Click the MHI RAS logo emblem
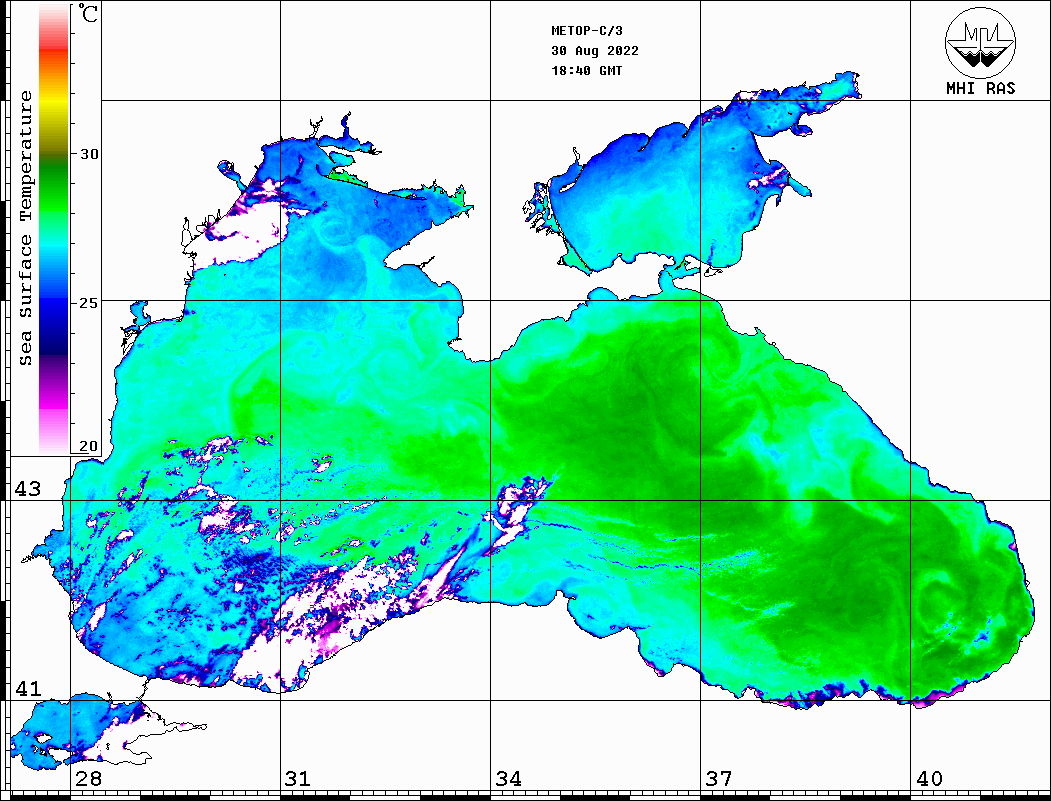Image resolution: width=1051 pixels, height=801 pixels. point(980,42)
